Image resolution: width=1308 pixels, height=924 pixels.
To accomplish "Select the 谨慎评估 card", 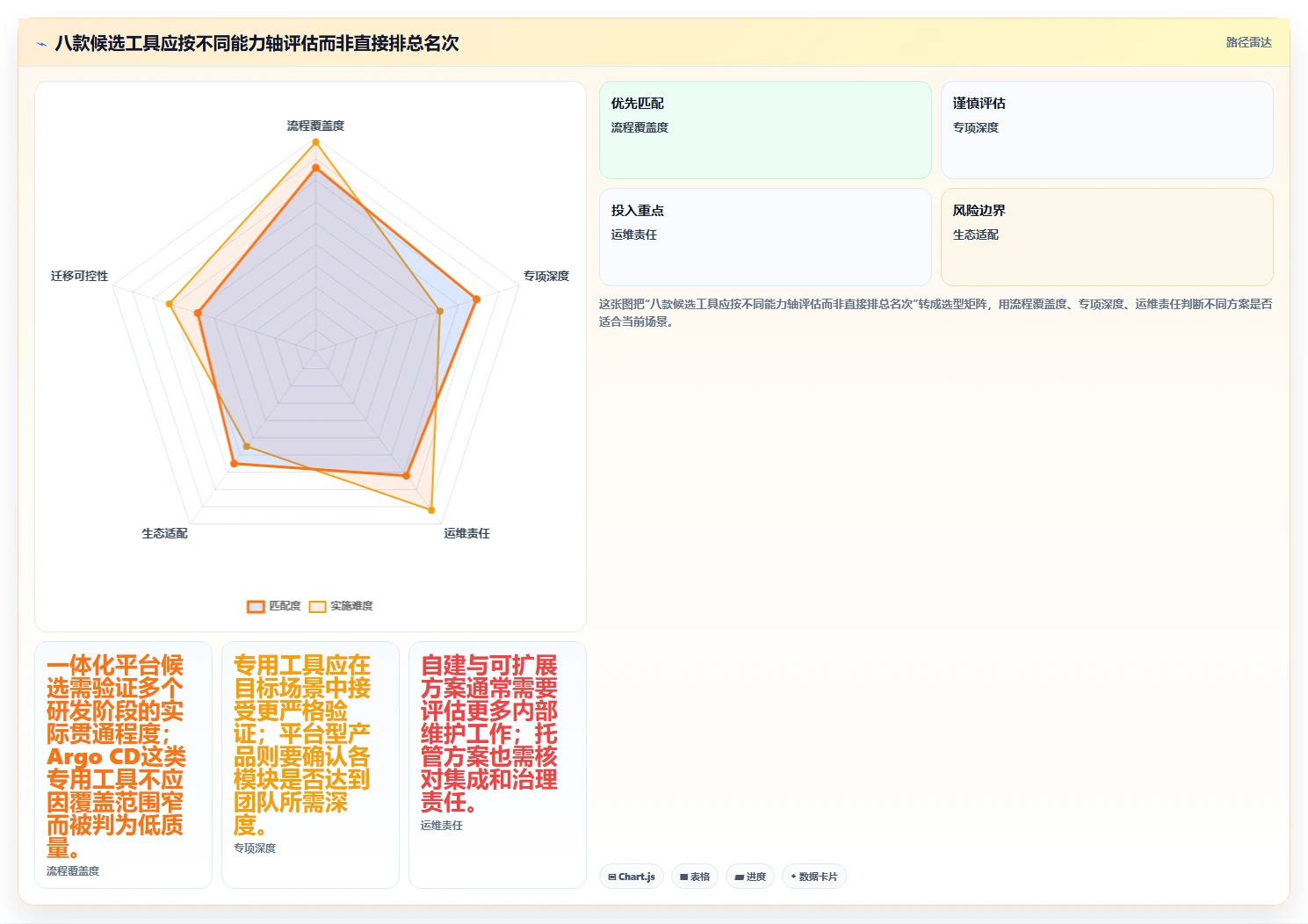I will (1107, 130).
